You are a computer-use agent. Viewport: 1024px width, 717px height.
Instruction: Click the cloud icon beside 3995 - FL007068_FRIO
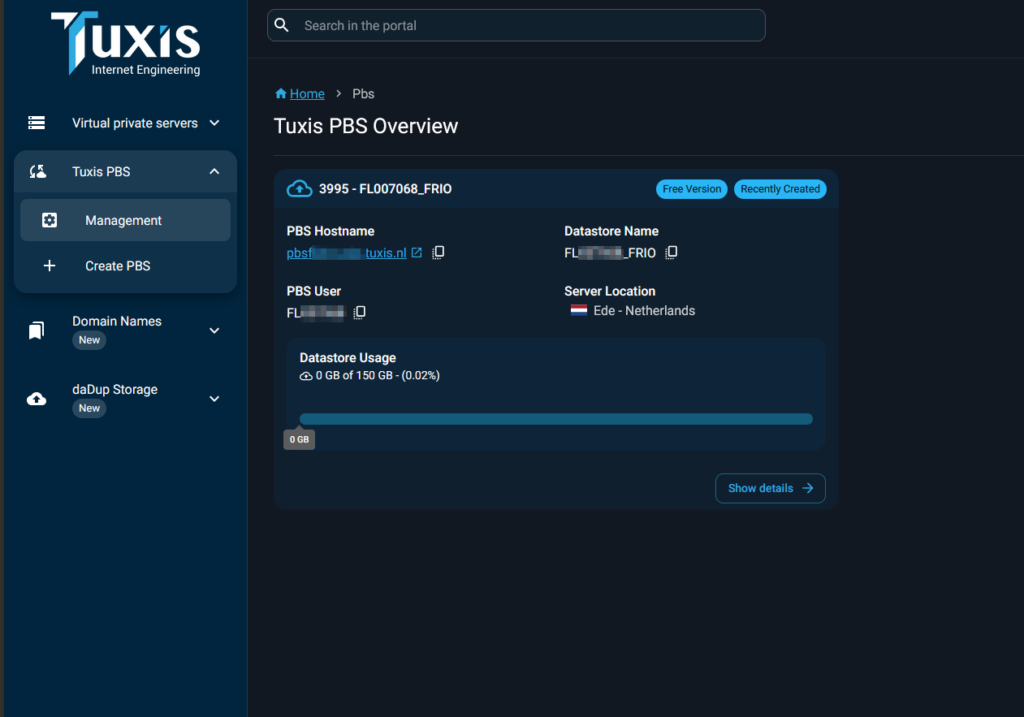(x=300, y=189)
